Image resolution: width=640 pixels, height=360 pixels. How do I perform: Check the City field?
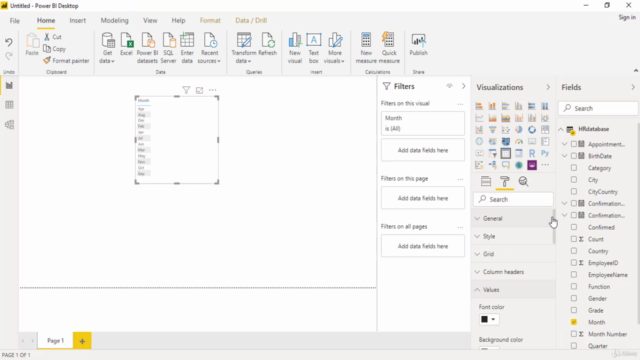574,180
